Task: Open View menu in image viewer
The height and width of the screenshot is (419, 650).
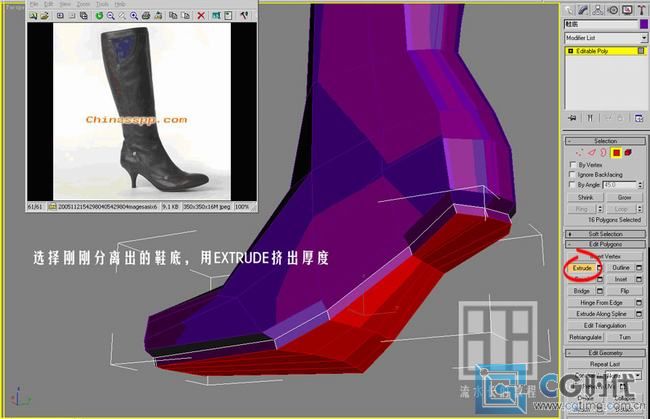Action: [x=65, y=4]
